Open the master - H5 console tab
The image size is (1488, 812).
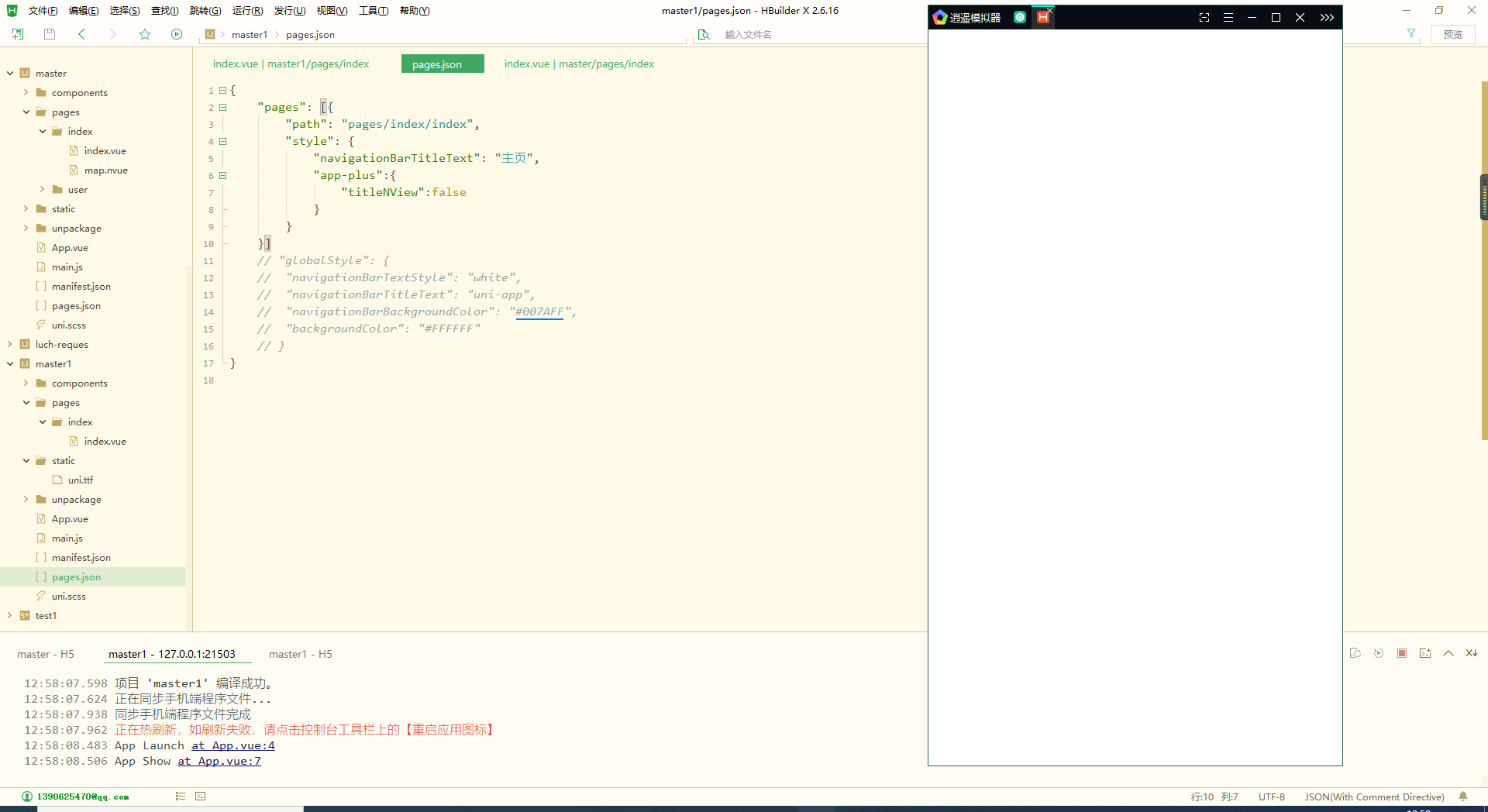46,654
